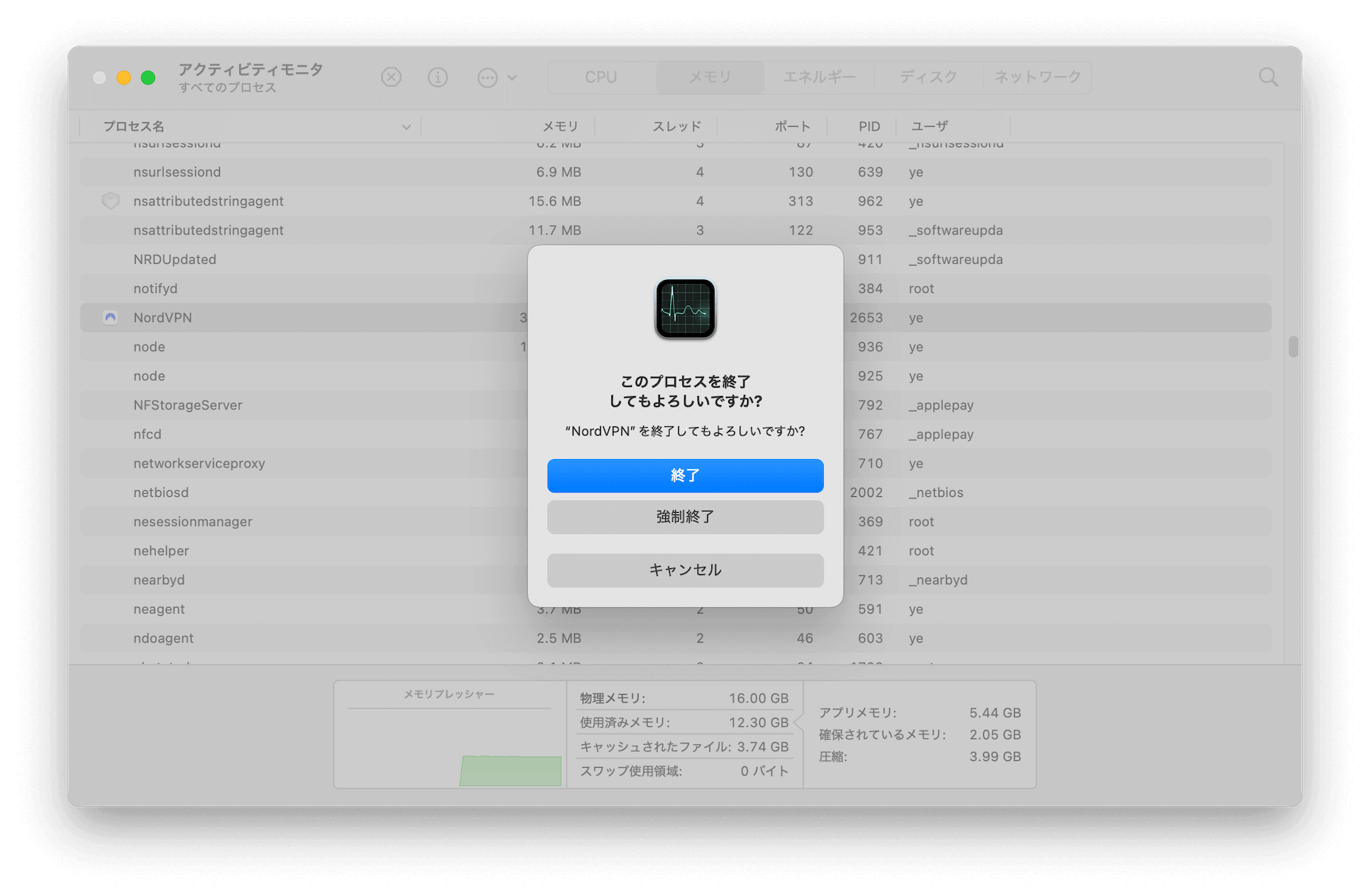Click the 使用済みメモリ value 12.30 GB
The height and width of the screenshot is (896, 1370).
(759, 722)
